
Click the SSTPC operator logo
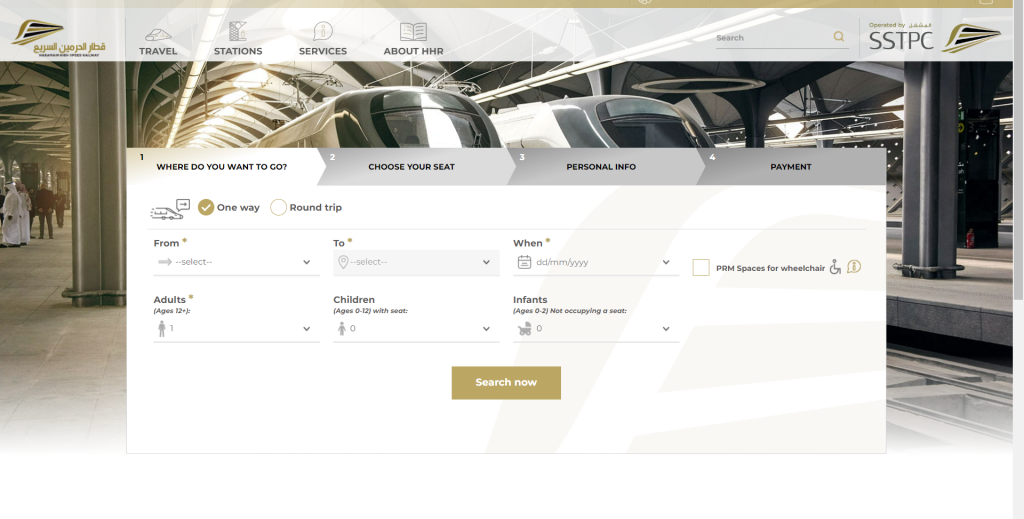(935, 38)
